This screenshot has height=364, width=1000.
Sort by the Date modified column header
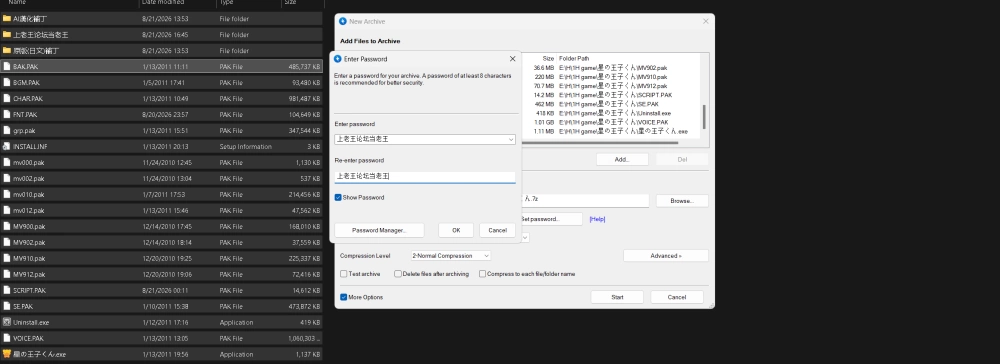click(x=163, y=3)
